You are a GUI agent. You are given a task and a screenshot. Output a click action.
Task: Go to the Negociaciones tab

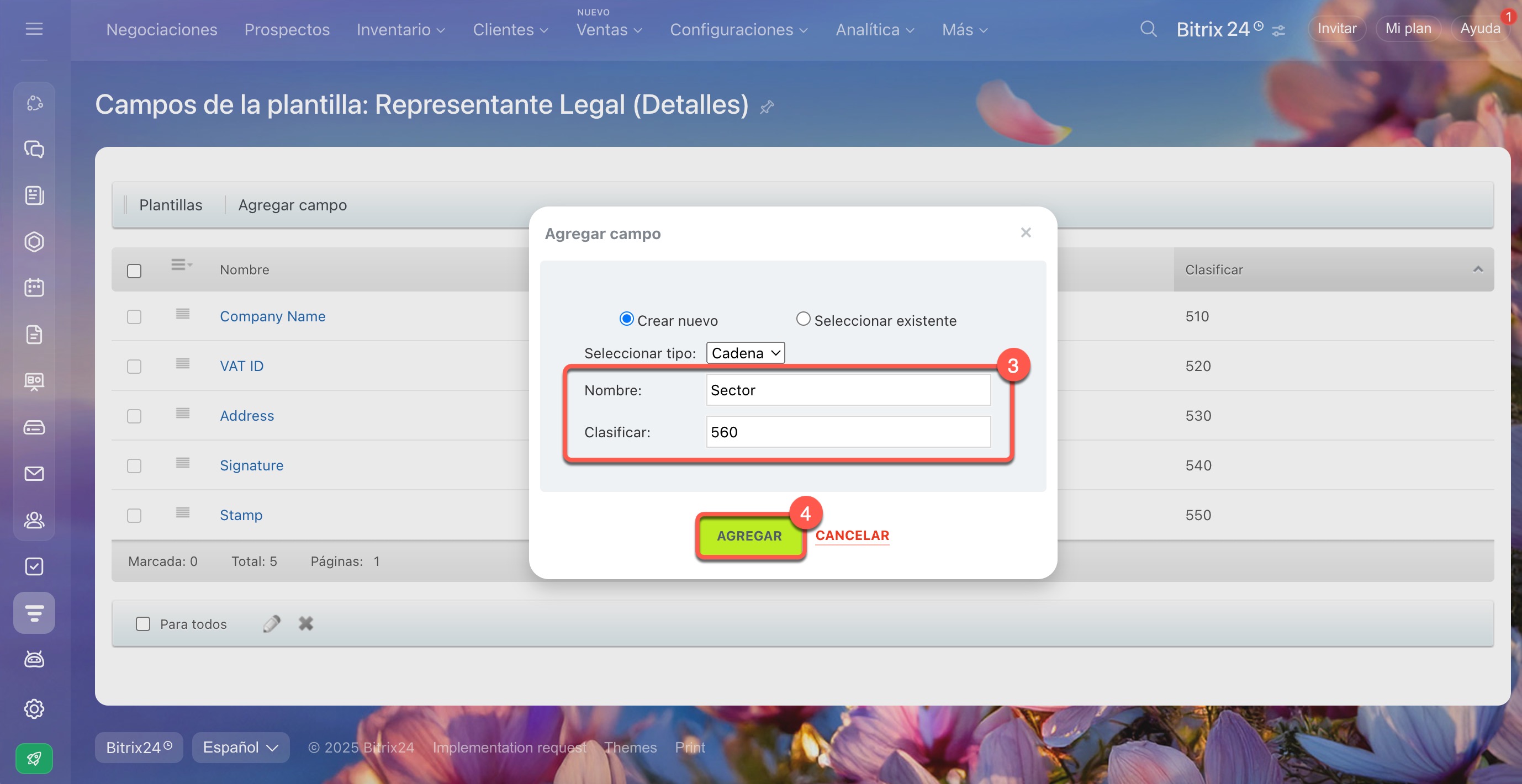coord(161,30)
